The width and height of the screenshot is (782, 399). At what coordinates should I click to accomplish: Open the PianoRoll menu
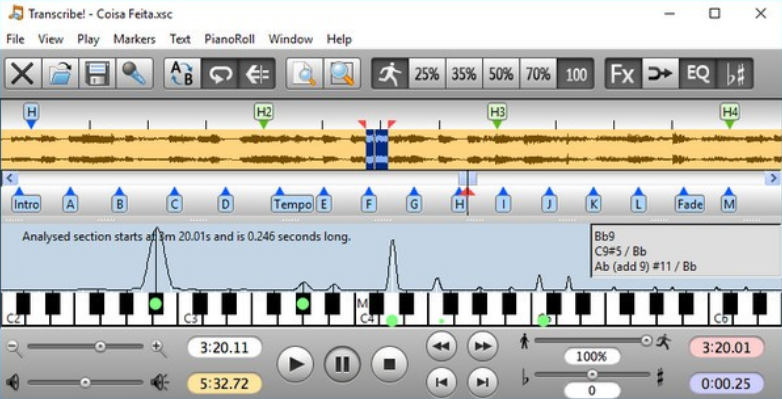pyautogui.click(x=229, y=39)
